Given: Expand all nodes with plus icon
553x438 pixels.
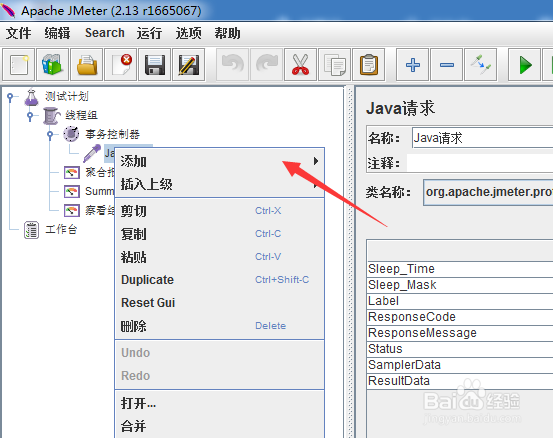Looking at the screenshot, I should tap(413, 65).
